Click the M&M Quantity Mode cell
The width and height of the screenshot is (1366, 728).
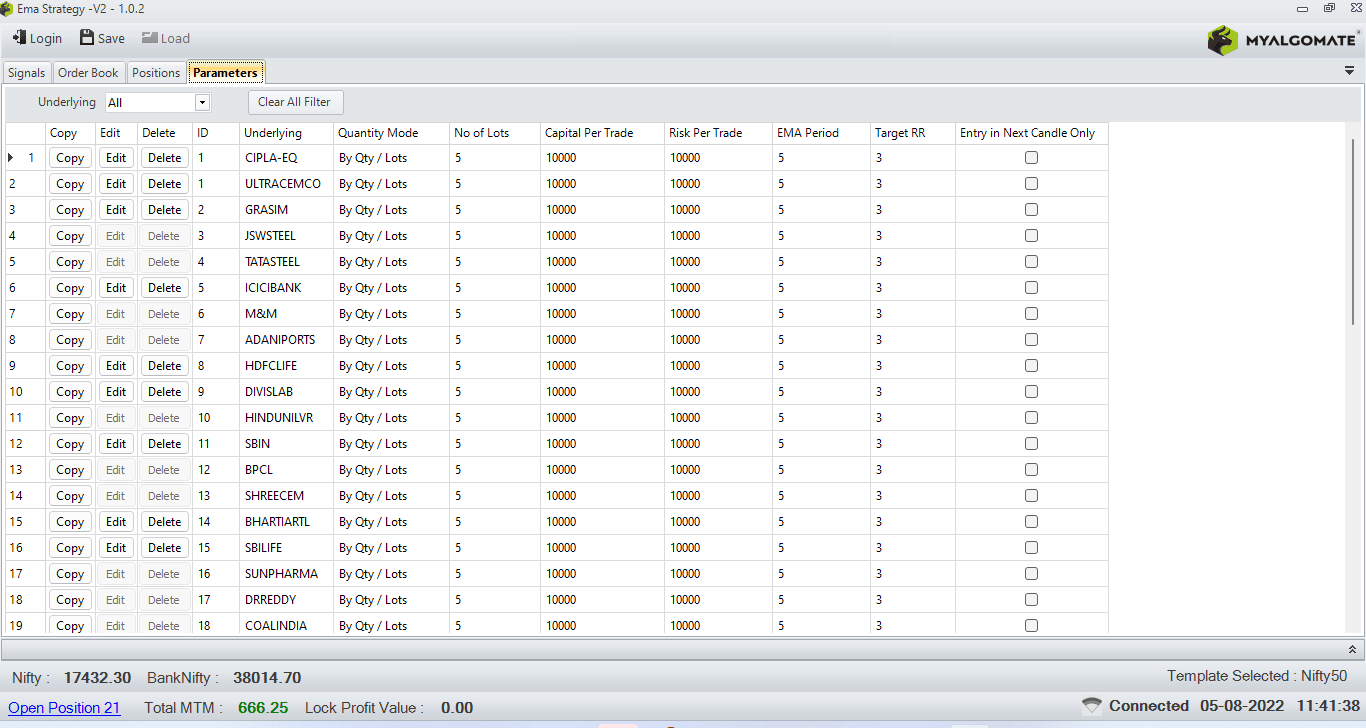(391, 314)
